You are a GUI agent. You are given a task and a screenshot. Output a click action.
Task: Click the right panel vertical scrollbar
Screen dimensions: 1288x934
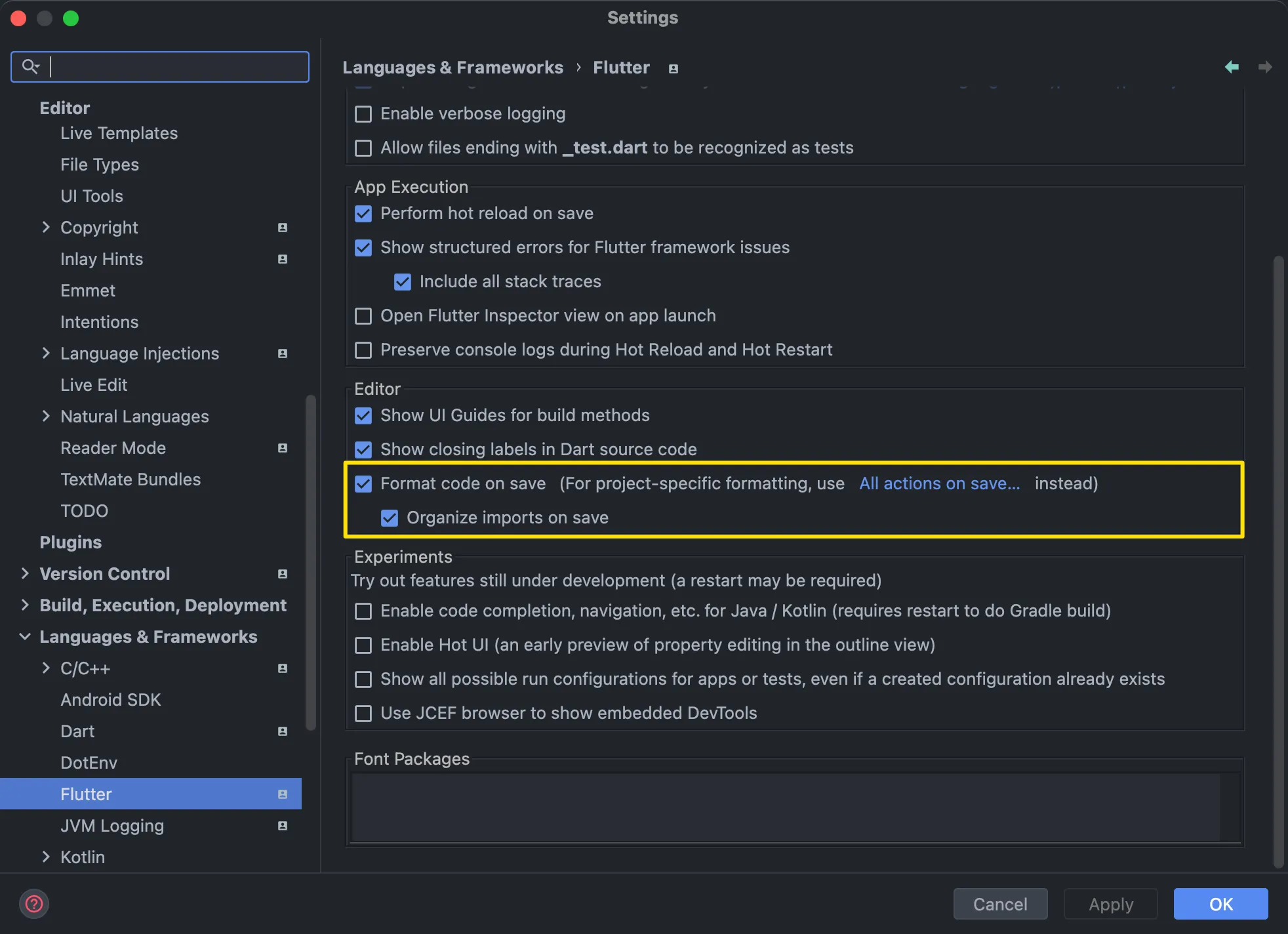(x=1278, y=558)
